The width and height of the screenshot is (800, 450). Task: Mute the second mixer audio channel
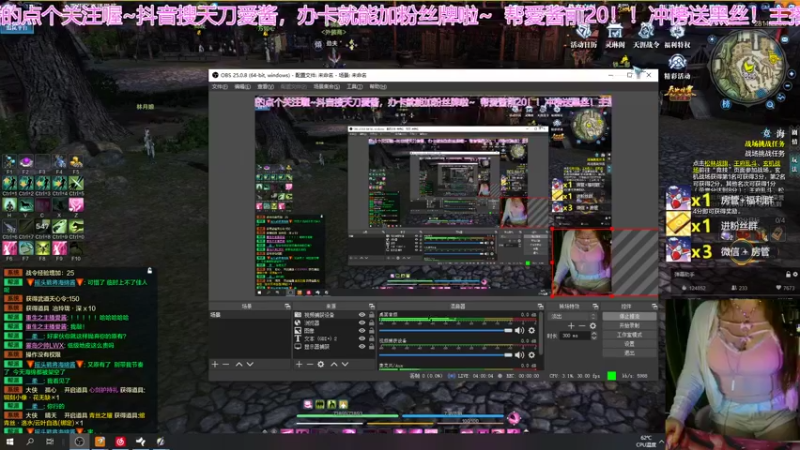[519, 355]
